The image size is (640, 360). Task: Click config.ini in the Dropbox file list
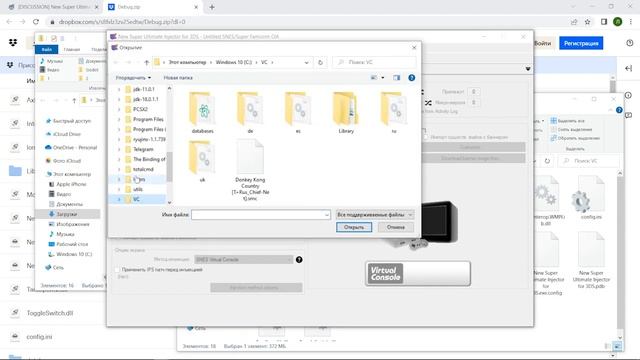(x=39, y=337)
